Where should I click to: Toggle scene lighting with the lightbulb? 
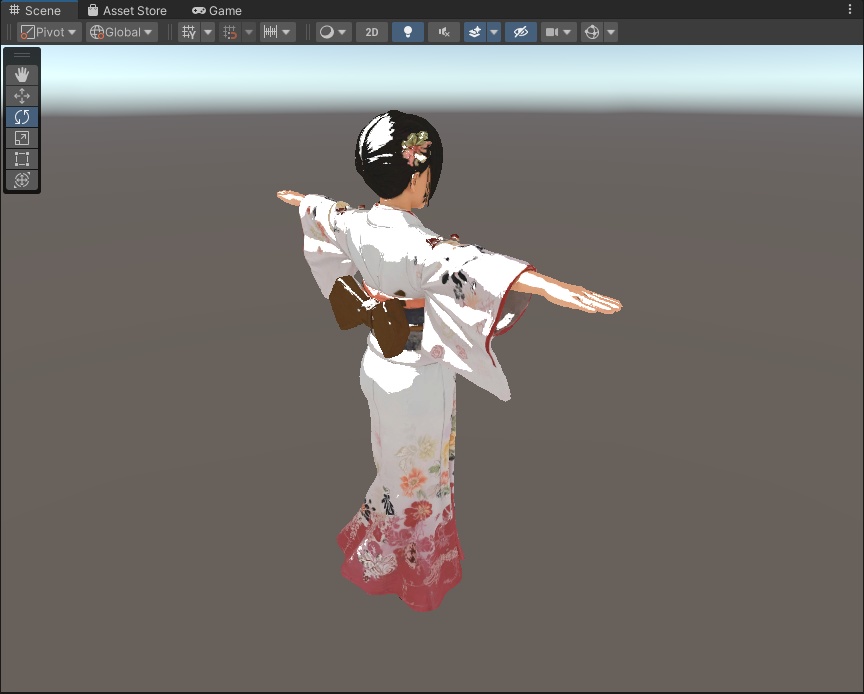[407, 31]
